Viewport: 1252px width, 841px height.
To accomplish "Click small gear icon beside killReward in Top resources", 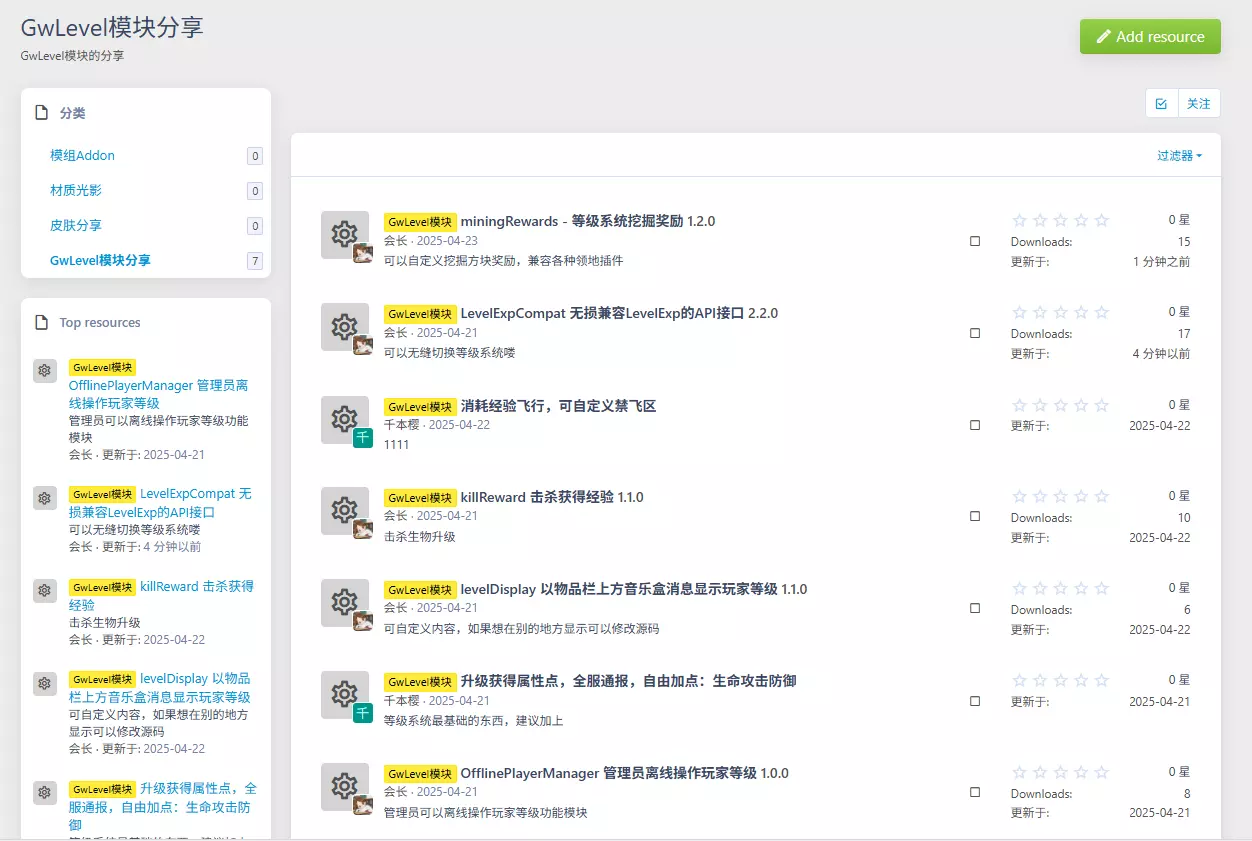I will point(45,590).
